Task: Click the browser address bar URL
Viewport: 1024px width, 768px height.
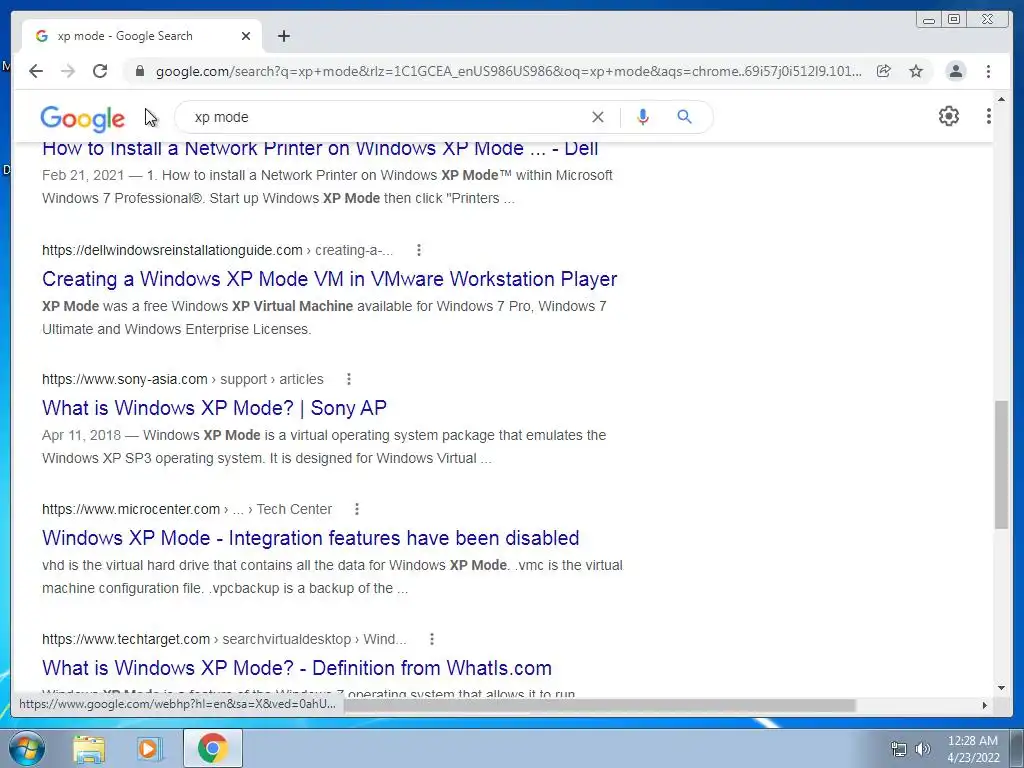Action: click(508, 71)
